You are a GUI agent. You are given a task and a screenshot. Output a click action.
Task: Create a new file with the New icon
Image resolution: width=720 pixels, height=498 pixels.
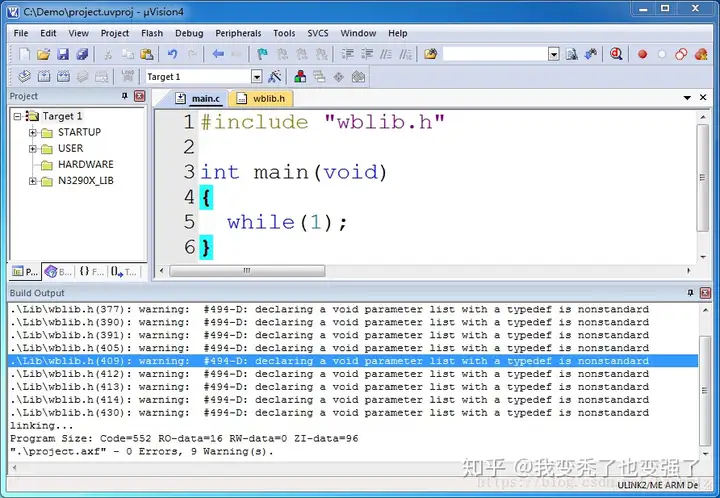24,54
